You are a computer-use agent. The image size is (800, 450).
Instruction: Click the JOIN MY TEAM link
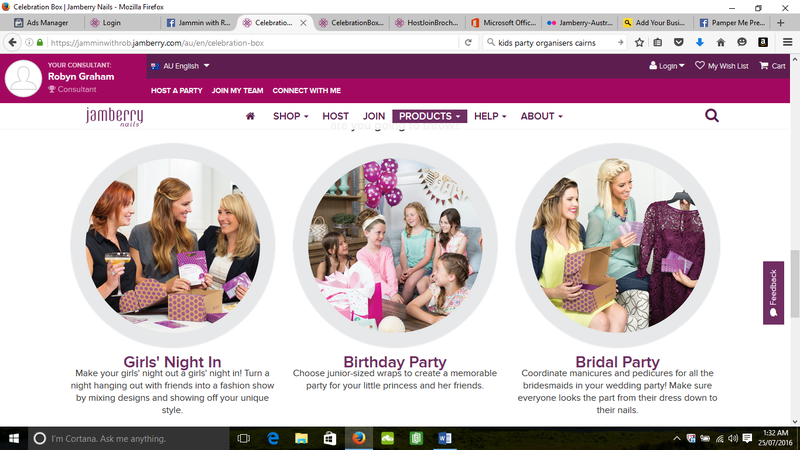[237, 90]
